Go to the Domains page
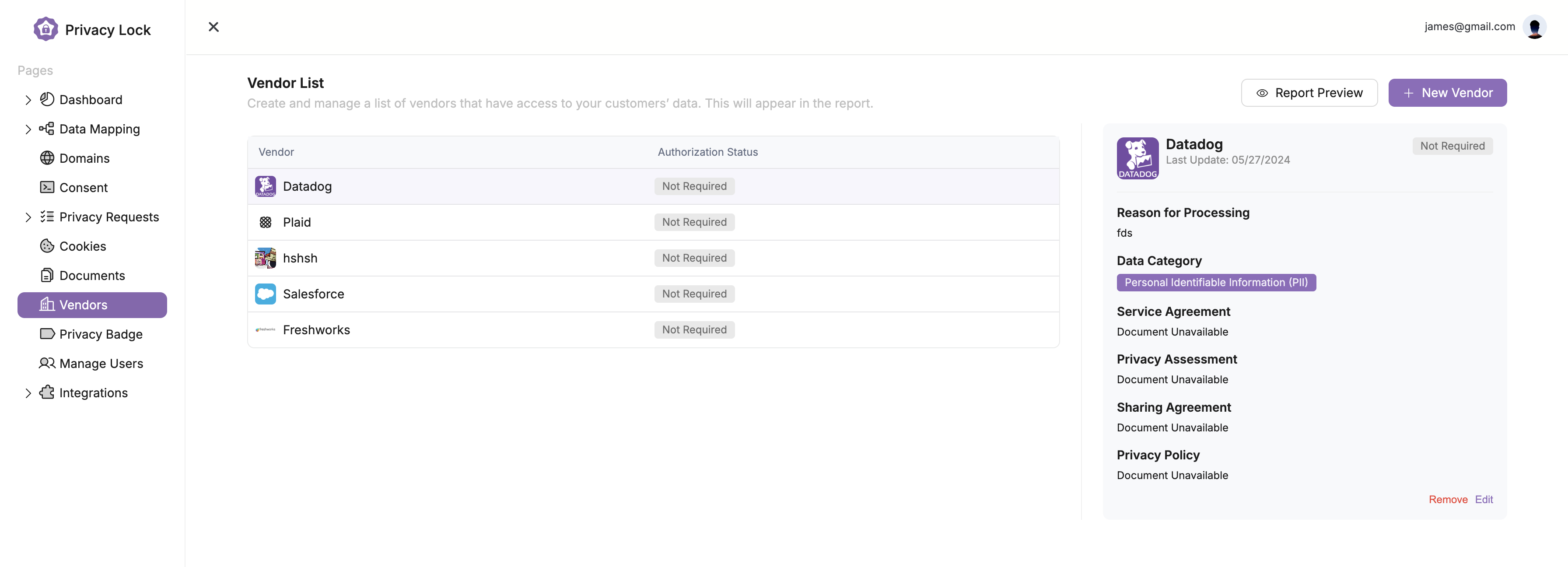1568x567 pixels. click(84, 158)
